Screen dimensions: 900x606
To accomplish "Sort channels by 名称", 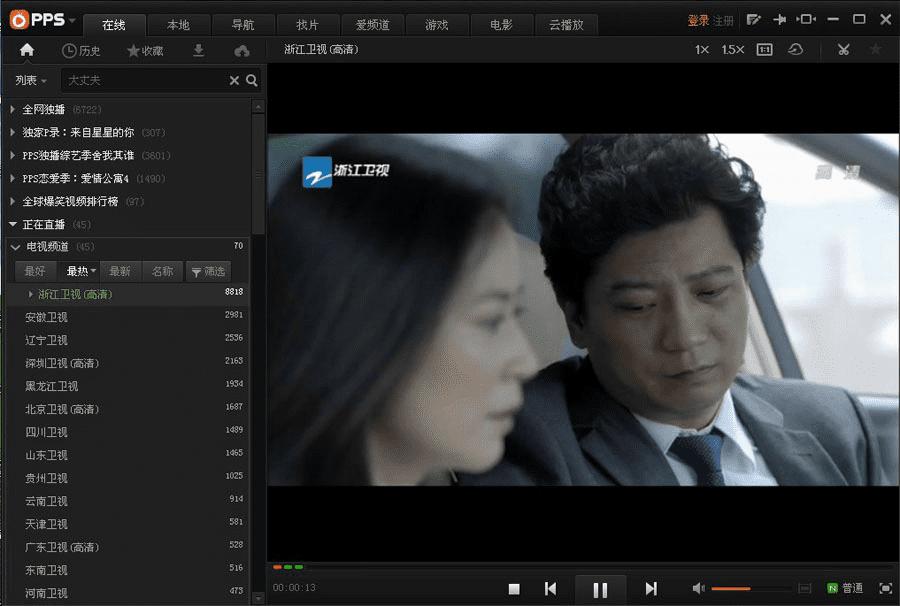I will pyautogui.click(x=162, y=271).
